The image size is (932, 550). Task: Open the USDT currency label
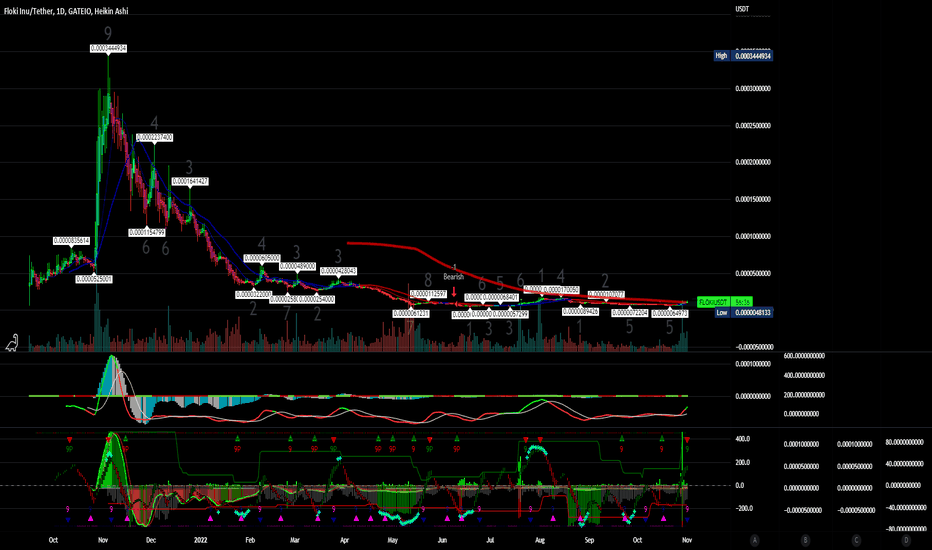click(742, 9)
